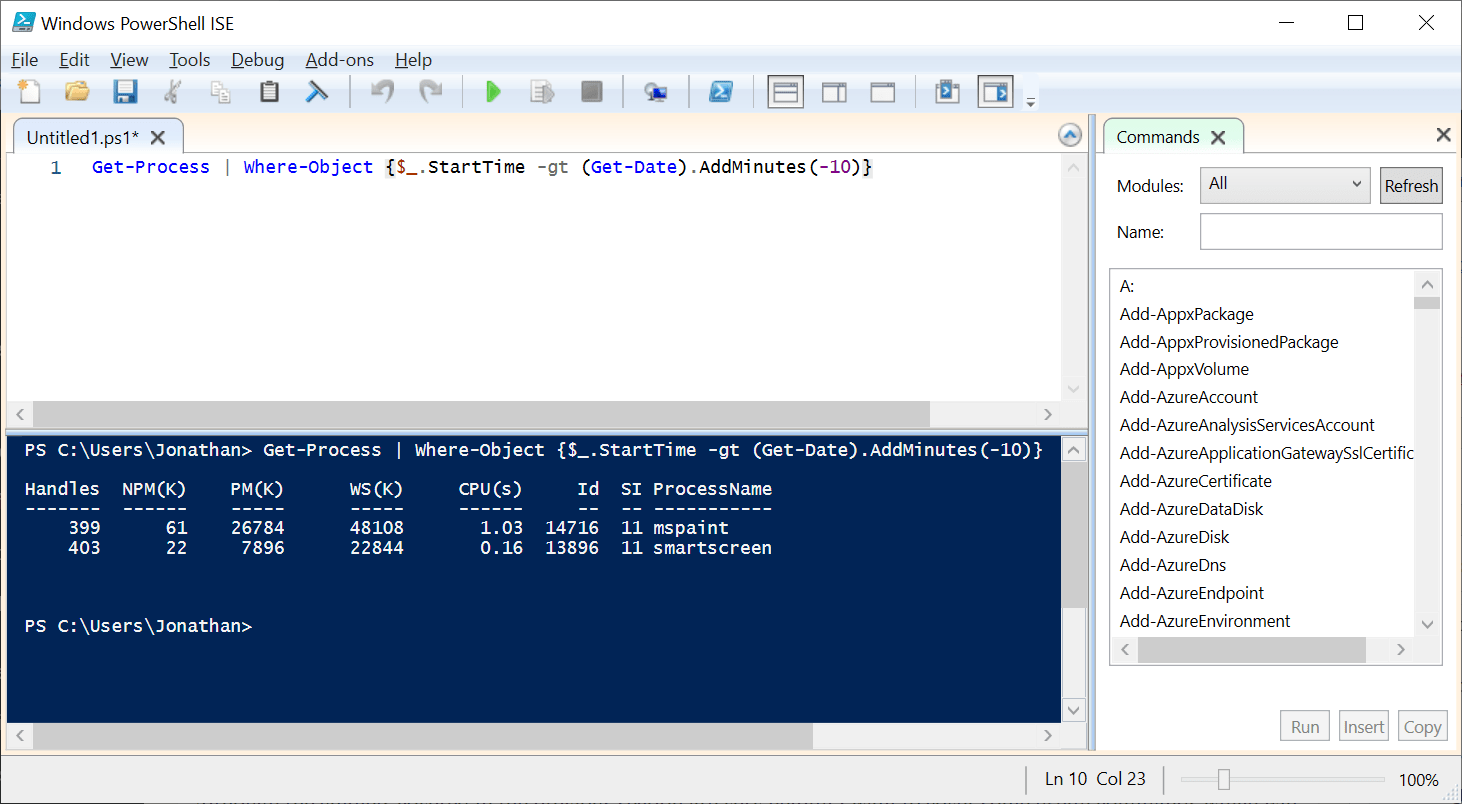1462x804 pixels.
Task: Click the Insert button in Commands pane
Action: (1364, 727)
